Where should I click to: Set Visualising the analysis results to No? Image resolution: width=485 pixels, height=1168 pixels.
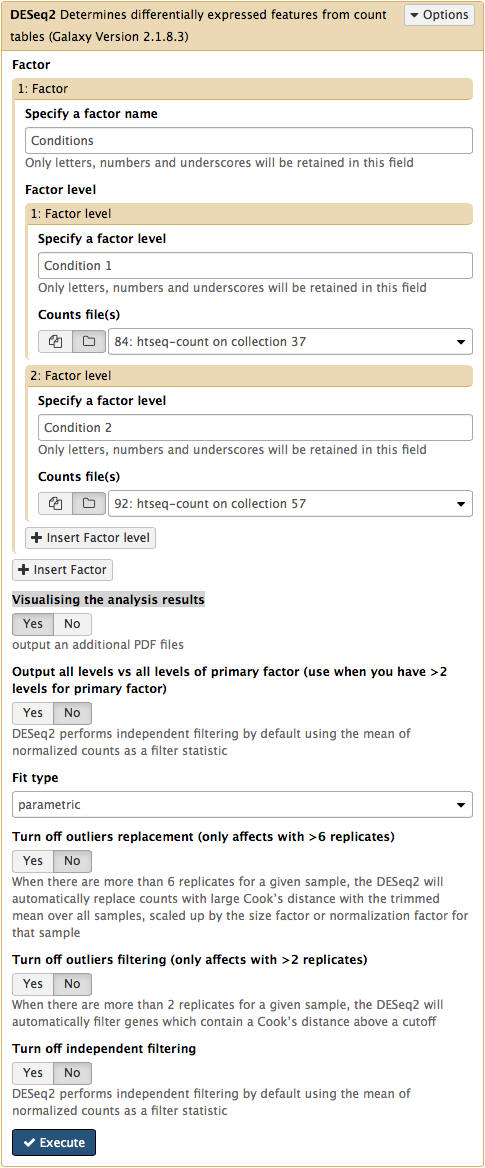pyautogui.click(x=72, y=624)
